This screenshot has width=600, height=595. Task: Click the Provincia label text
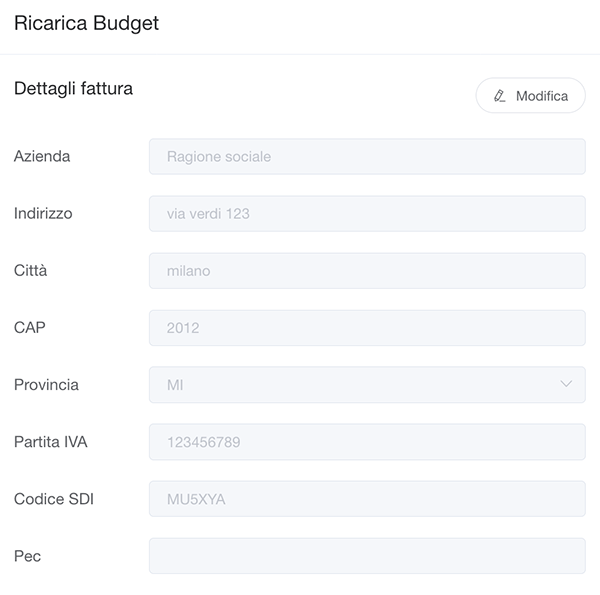click(x=46, y=385)
